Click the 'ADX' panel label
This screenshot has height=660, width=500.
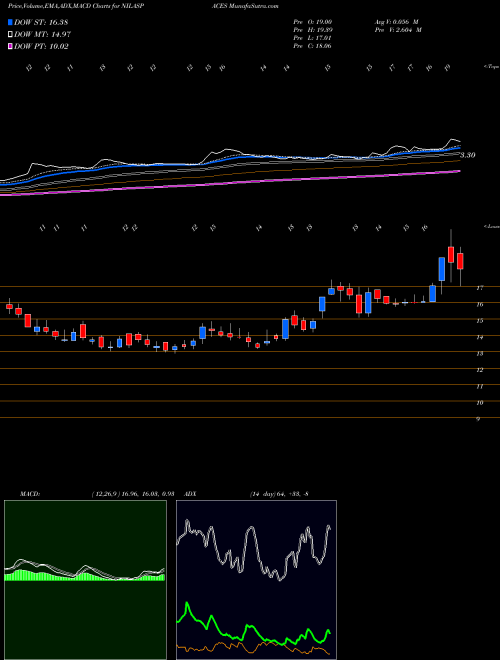[x=191, y=493]
